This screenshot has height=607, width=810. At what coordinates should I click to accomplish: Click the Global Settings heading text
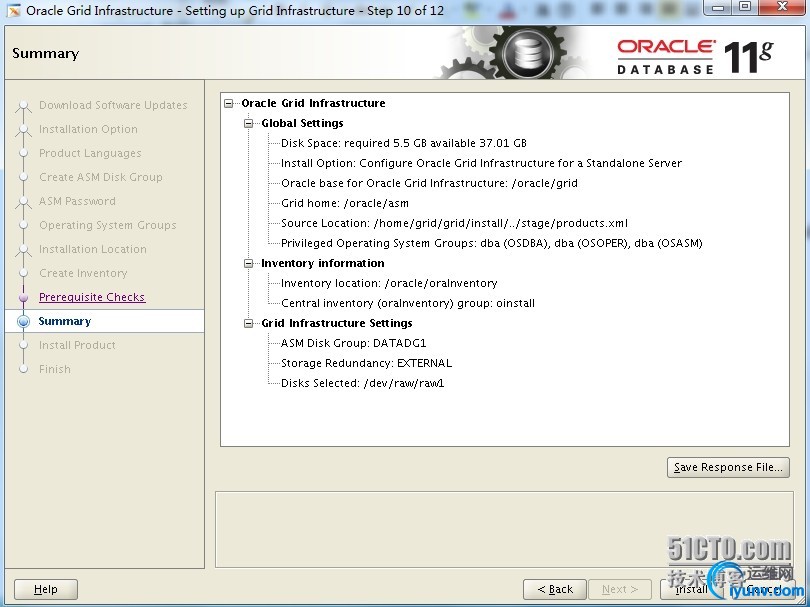tap(302, 123)
